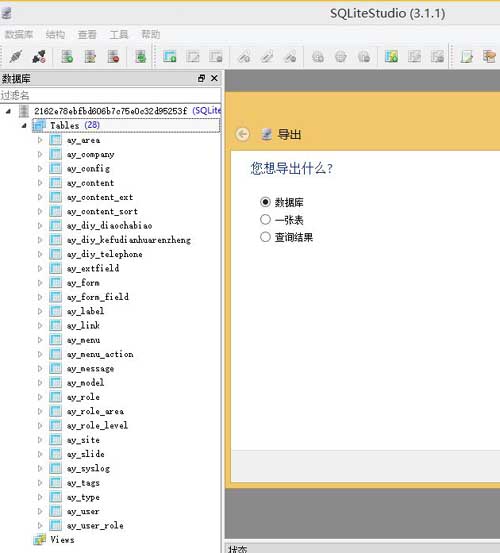Open the 帮助 menu
The image size is (500, 553).
click(151, 35)
